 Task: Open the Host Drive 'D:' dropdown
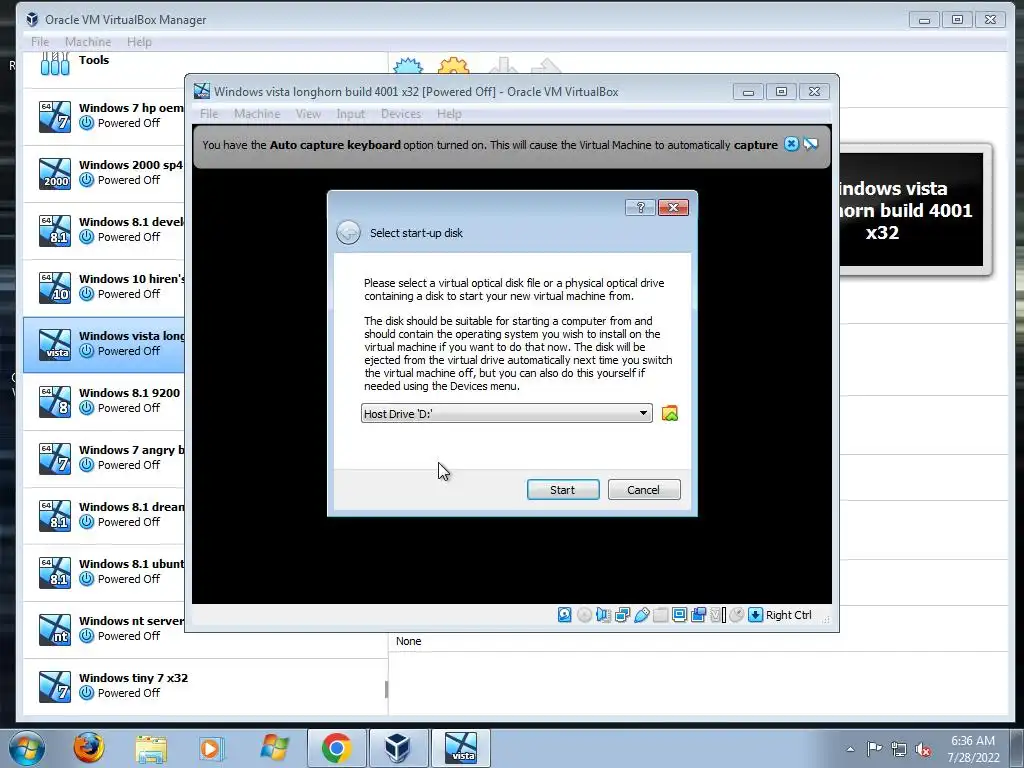pyautogui.click(x=507, y=413)
